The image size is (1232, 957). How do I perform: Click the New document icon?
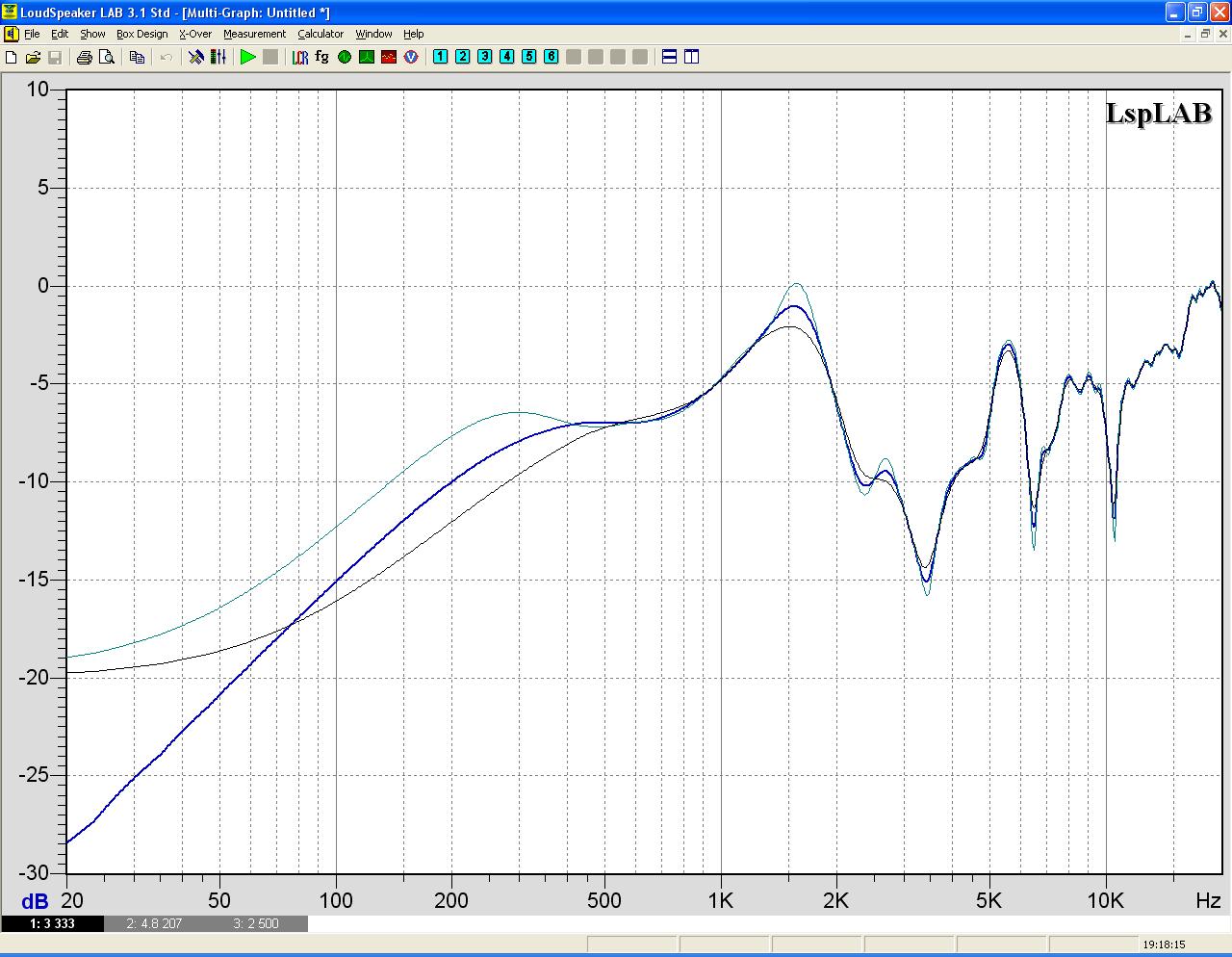12,58
